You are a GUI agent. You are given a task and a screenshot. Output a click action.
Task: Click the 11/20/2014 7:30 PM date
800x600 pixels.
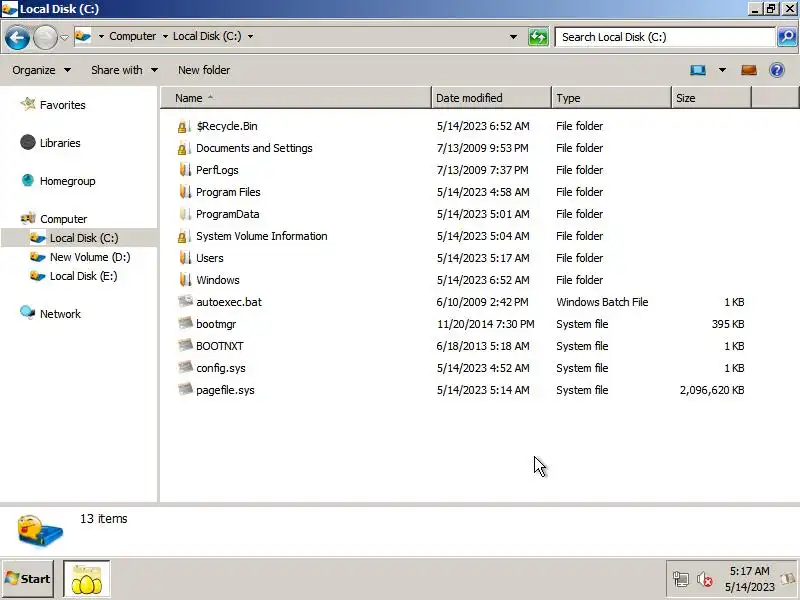[486, 324]
